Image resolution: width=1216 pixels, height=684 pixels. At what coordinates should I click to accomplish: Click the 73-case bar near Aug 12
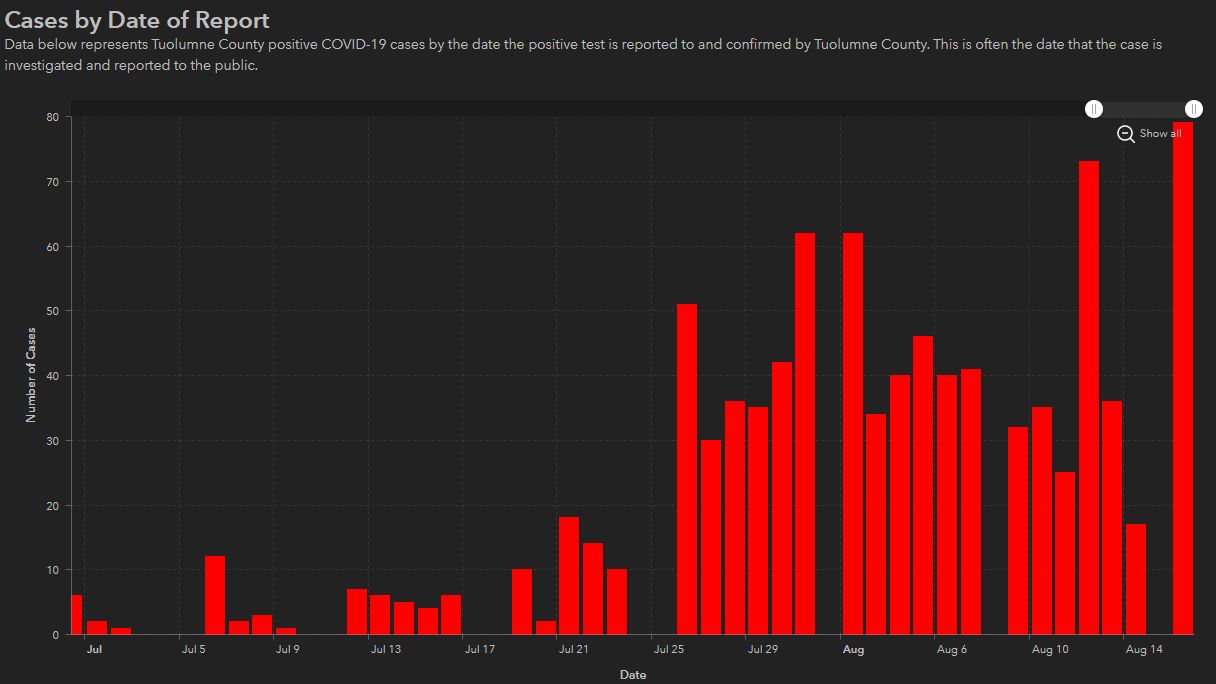pos(1089,398)
